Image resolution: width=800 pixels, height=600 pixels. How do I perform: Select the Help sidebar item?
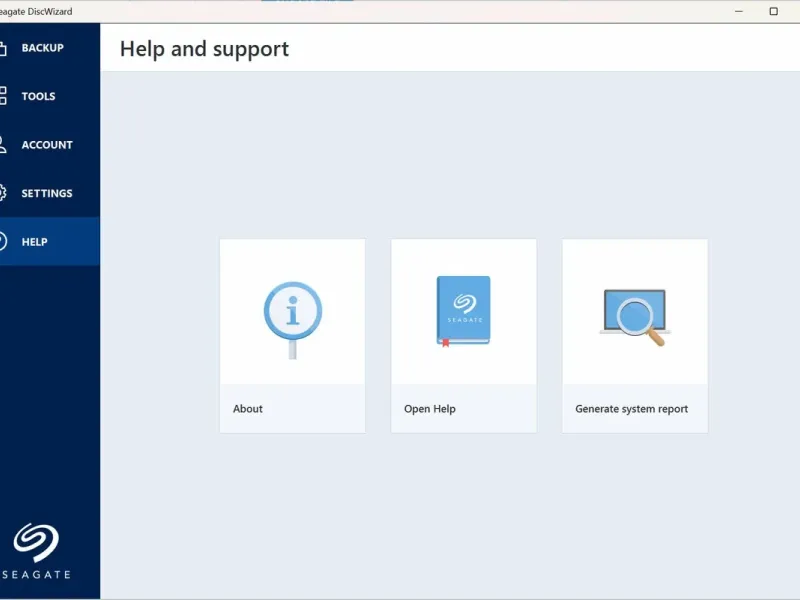coord(49,241)
